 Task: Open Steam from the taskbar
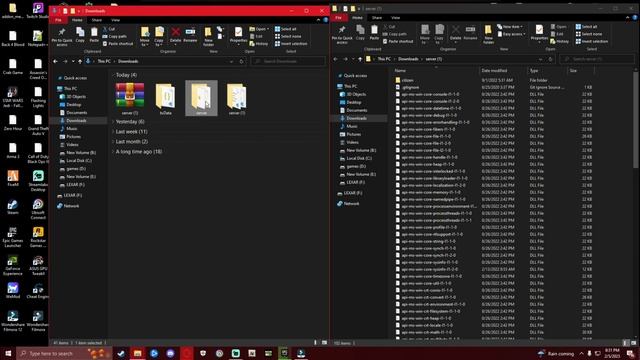[x=121, y=353]
